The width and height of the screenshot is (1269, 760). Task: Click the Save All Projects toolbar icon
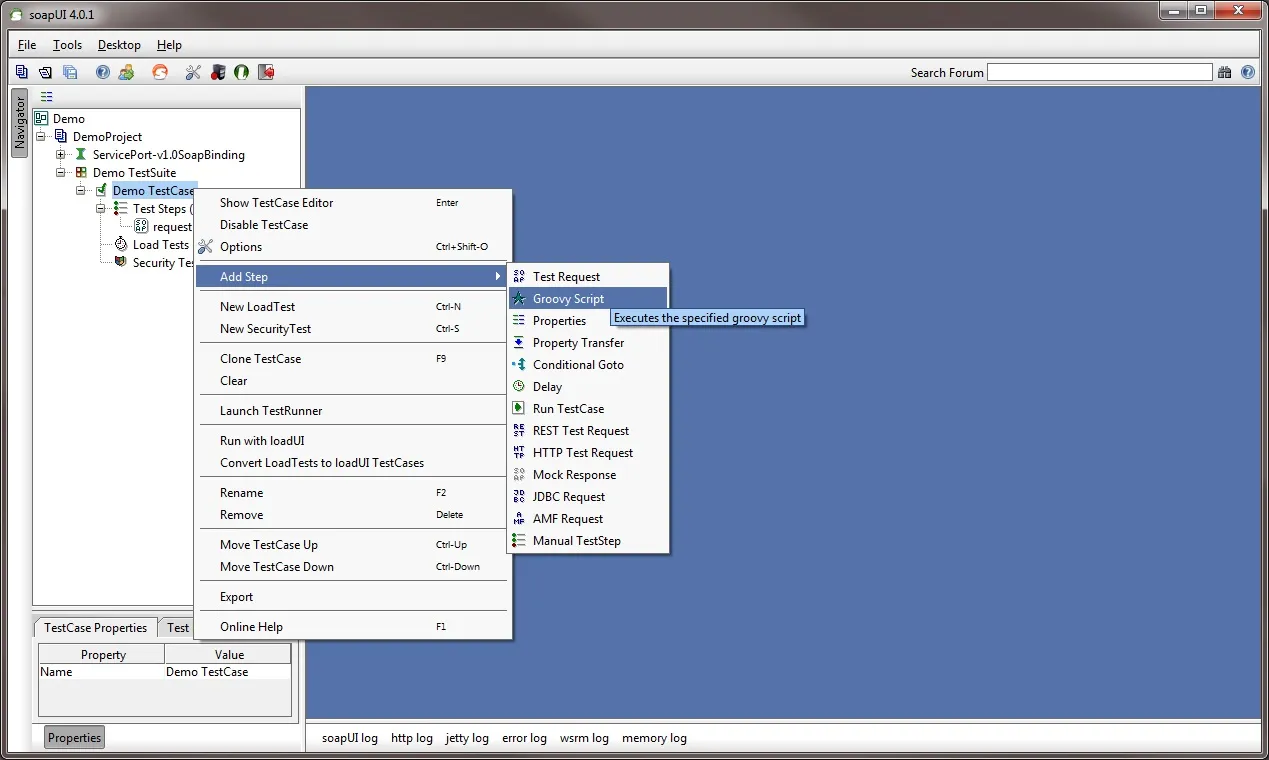(70, 72)
